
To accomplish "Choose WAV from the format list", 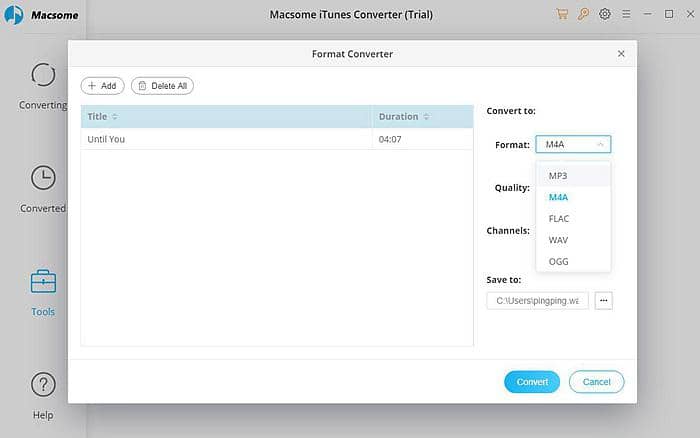I will click(573, 240).
